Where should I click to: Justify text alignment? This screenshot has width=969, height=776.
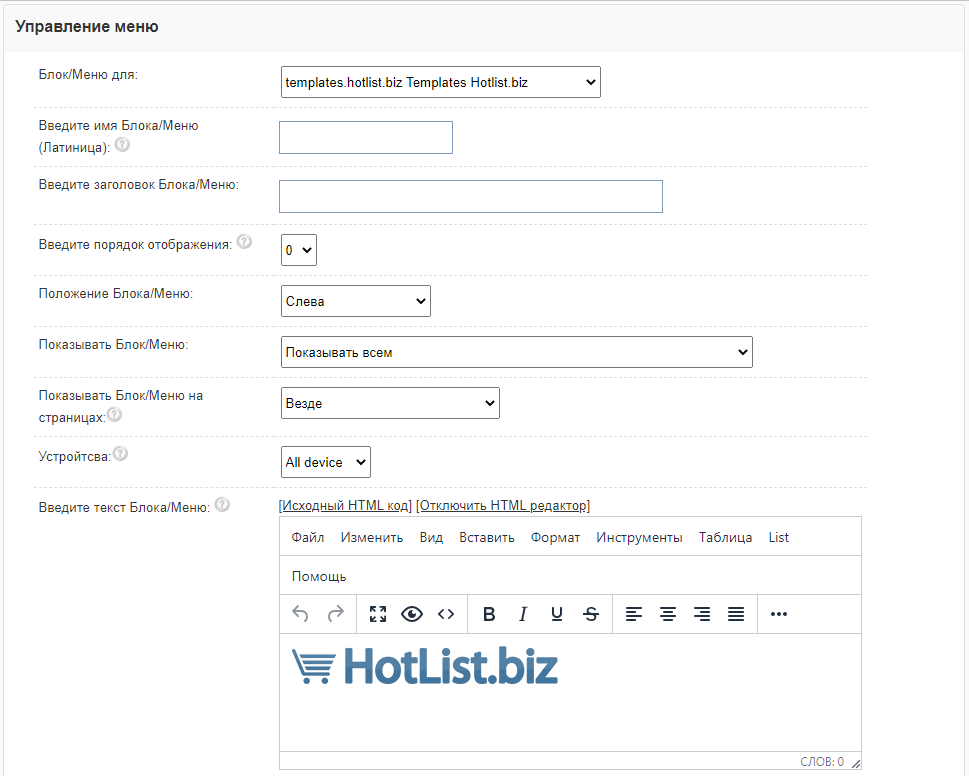[x=736, y=614]
